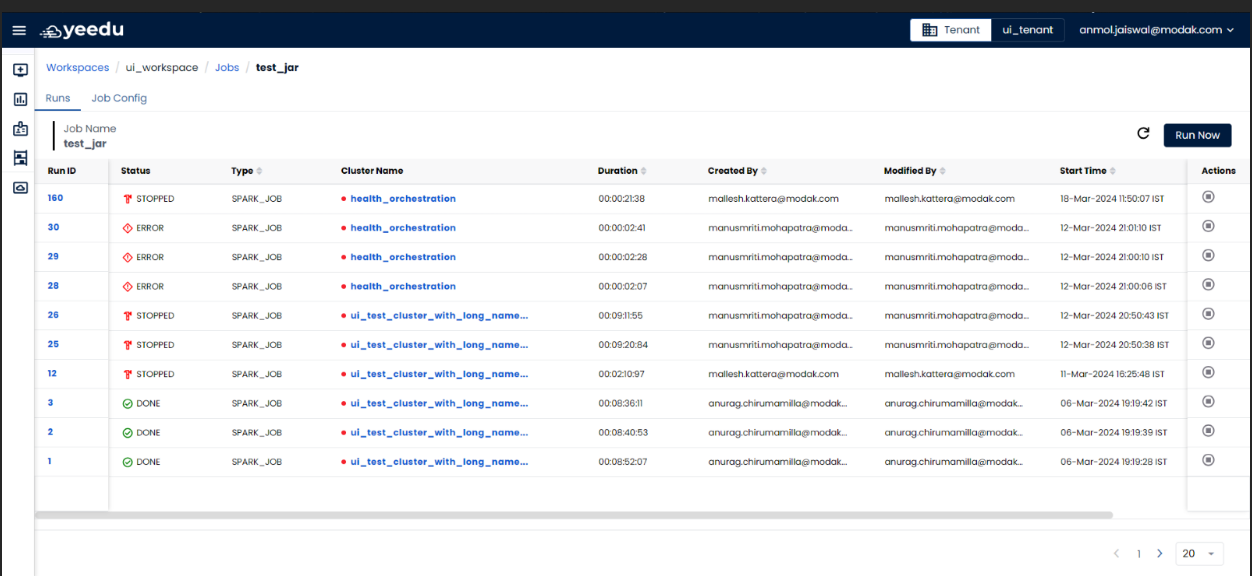Click start time 11-Mar-2024 16:25:48 IST

(1112, 374)
